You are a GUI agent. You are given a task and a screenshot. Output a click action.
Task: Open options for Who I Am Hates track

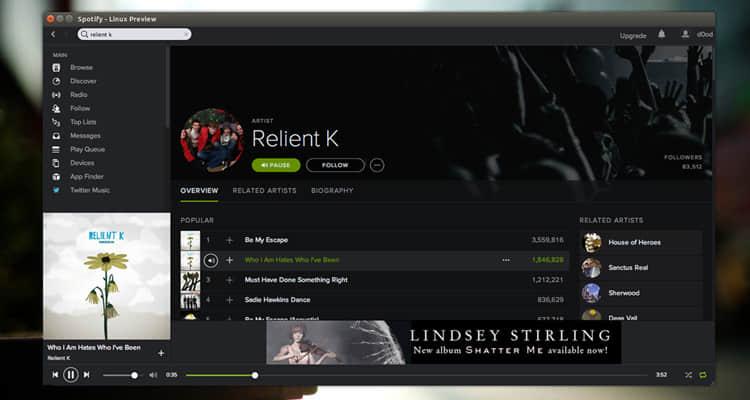coord(506,260)
